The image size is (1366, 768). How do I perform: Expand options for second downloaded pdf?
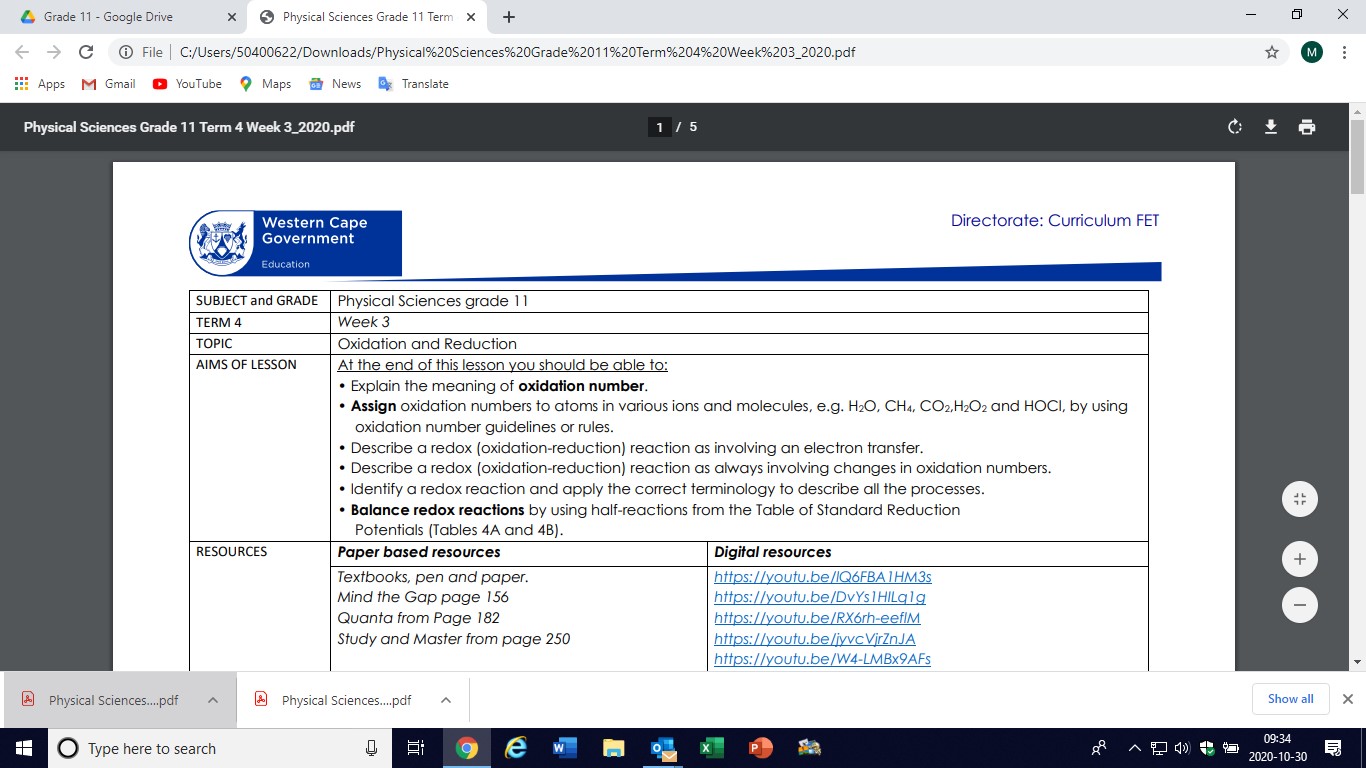pos(446,700)
